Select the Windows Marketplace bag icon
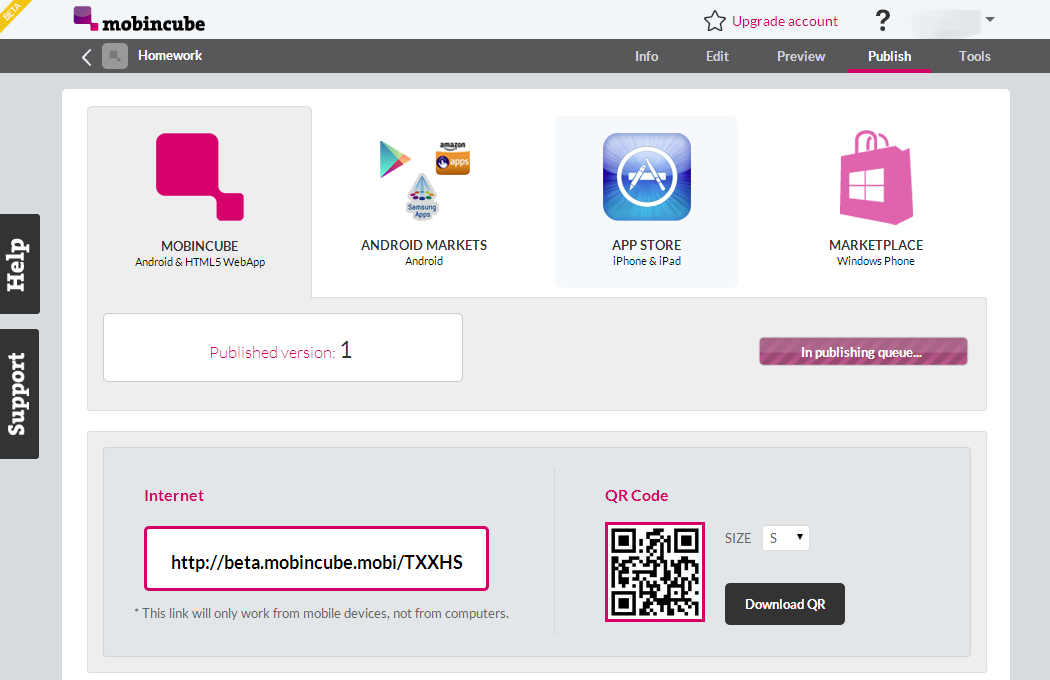Viewport: 1050px width, 680px height. (x=876, y=178)
